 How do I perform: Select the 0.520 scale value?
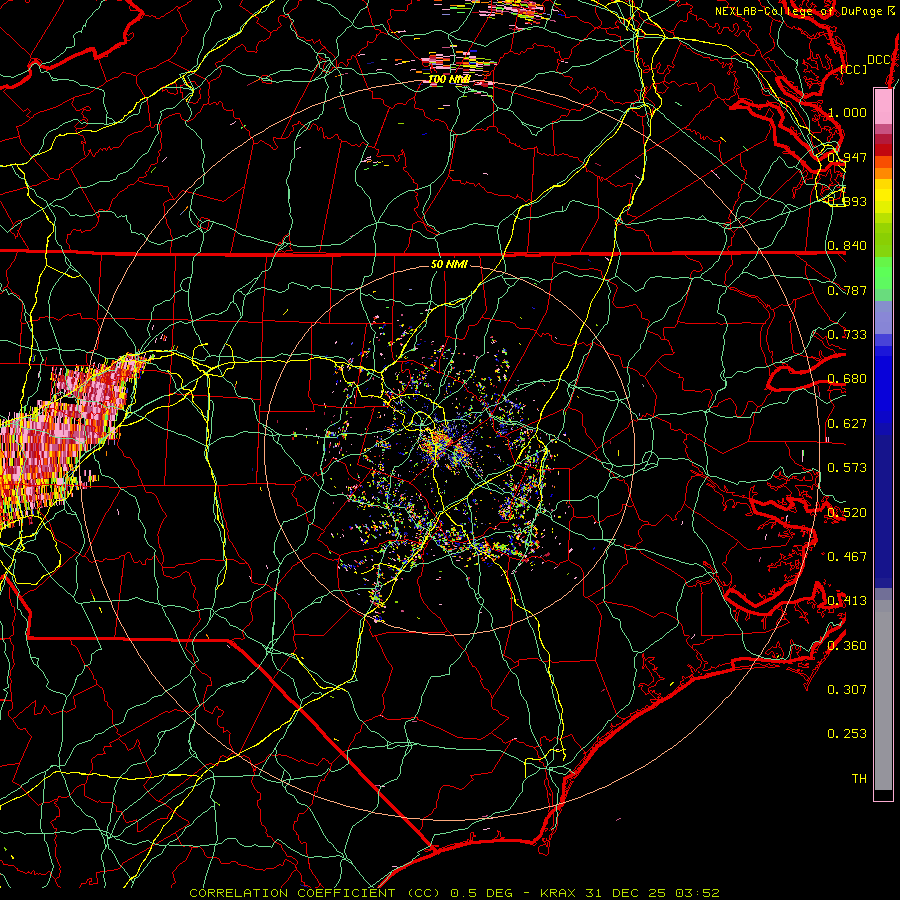click(x=847, y=512)
